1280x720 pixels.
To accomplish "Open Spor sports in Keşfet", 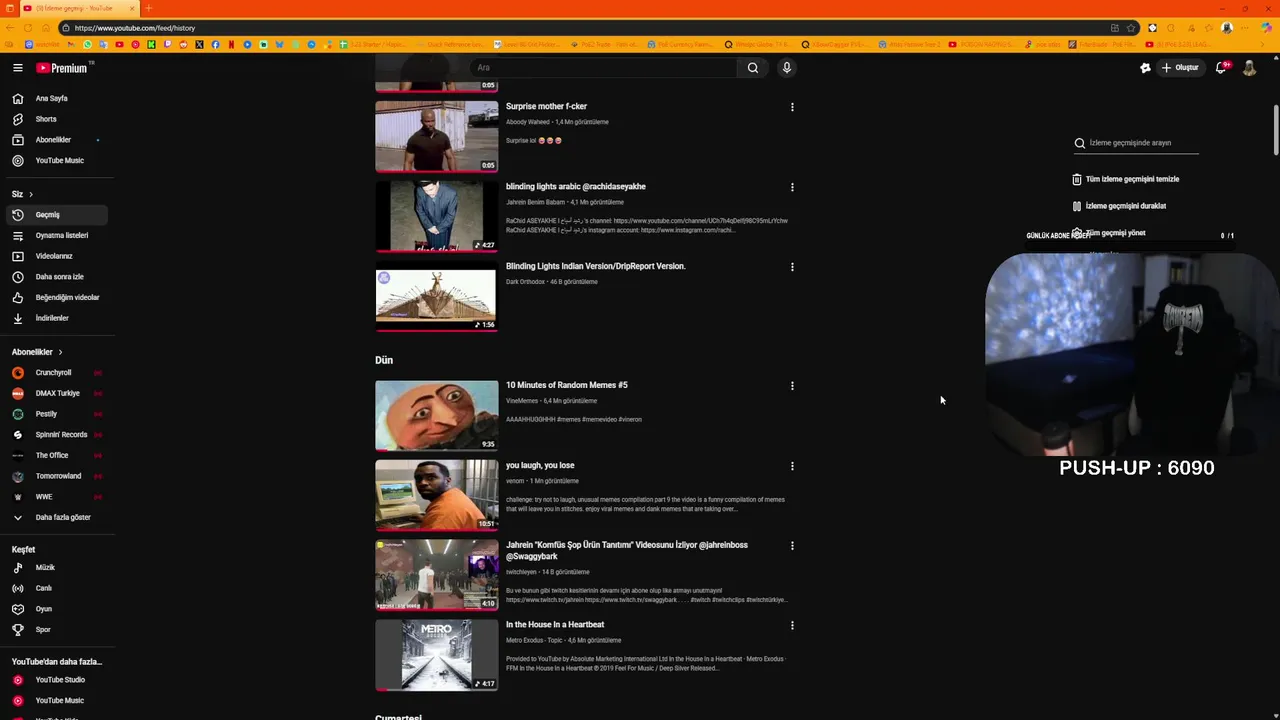I will 56,630.
